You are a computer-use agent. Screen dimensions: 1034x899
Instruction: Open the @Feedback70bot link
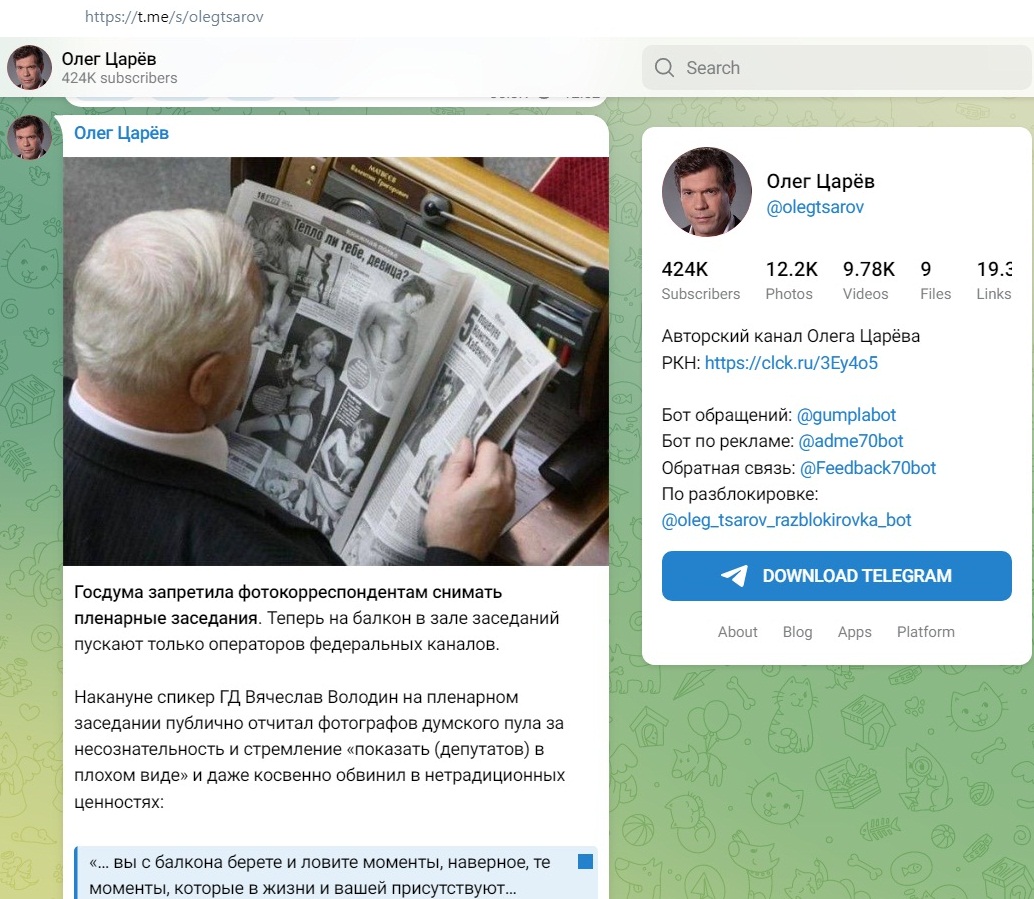click(867, 468)
